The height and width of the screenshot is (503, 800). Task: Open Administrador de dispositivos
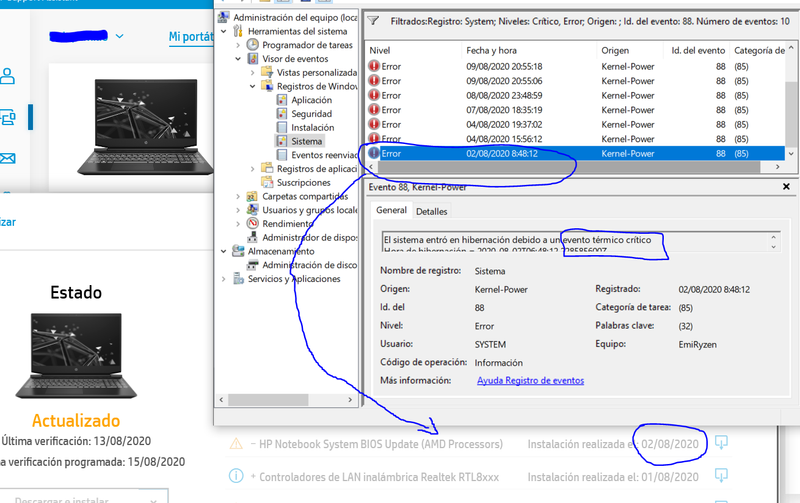pos(309,237)
